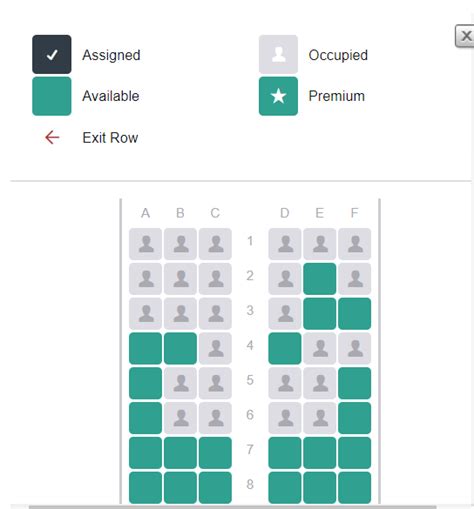474x509 pixels.
Task: Choose available seat 3E
Action: [x=320, y=314]
